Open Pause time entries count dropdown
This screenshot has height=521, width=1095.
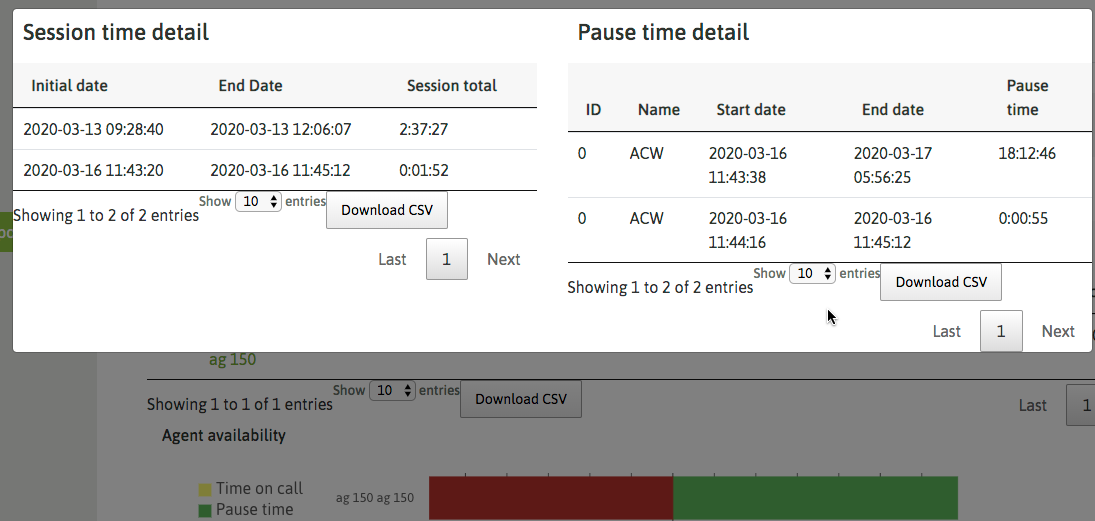click(x=812, y=274)
